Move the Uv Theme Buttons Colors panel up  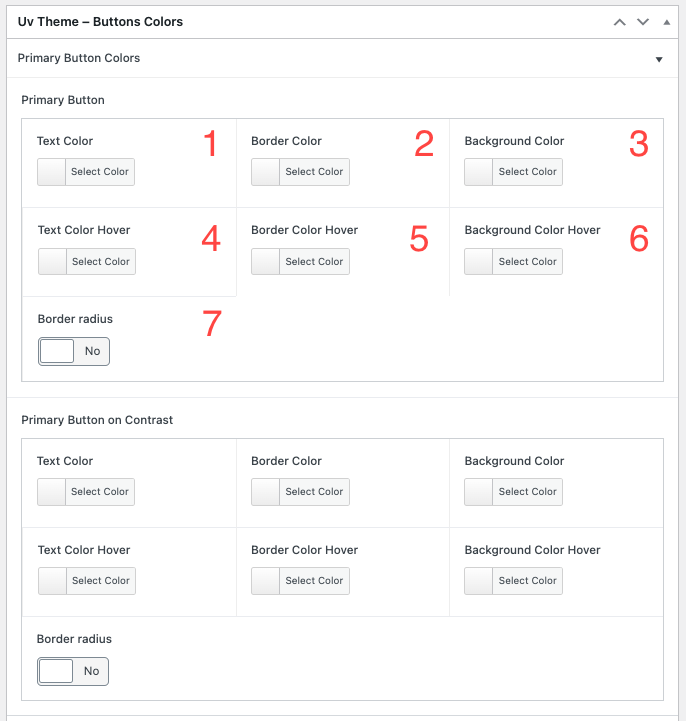tap(620, 21)
